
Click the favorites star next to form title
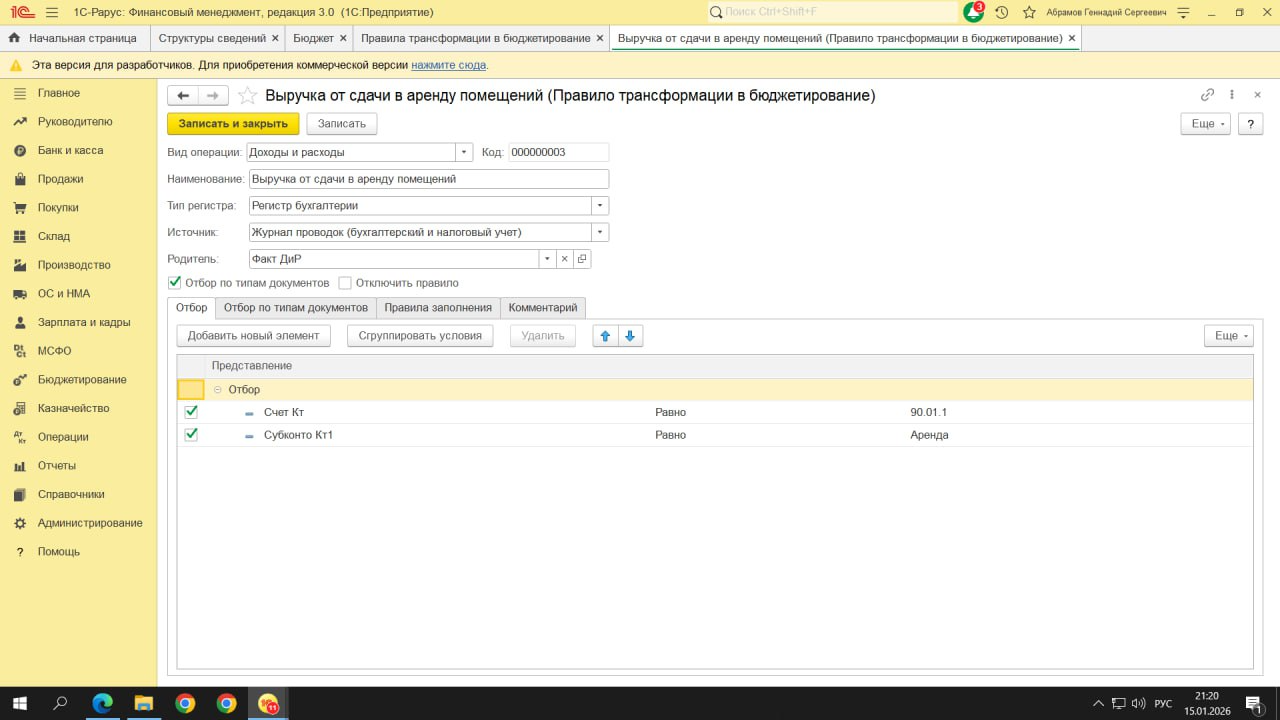[x=247, y=96]
